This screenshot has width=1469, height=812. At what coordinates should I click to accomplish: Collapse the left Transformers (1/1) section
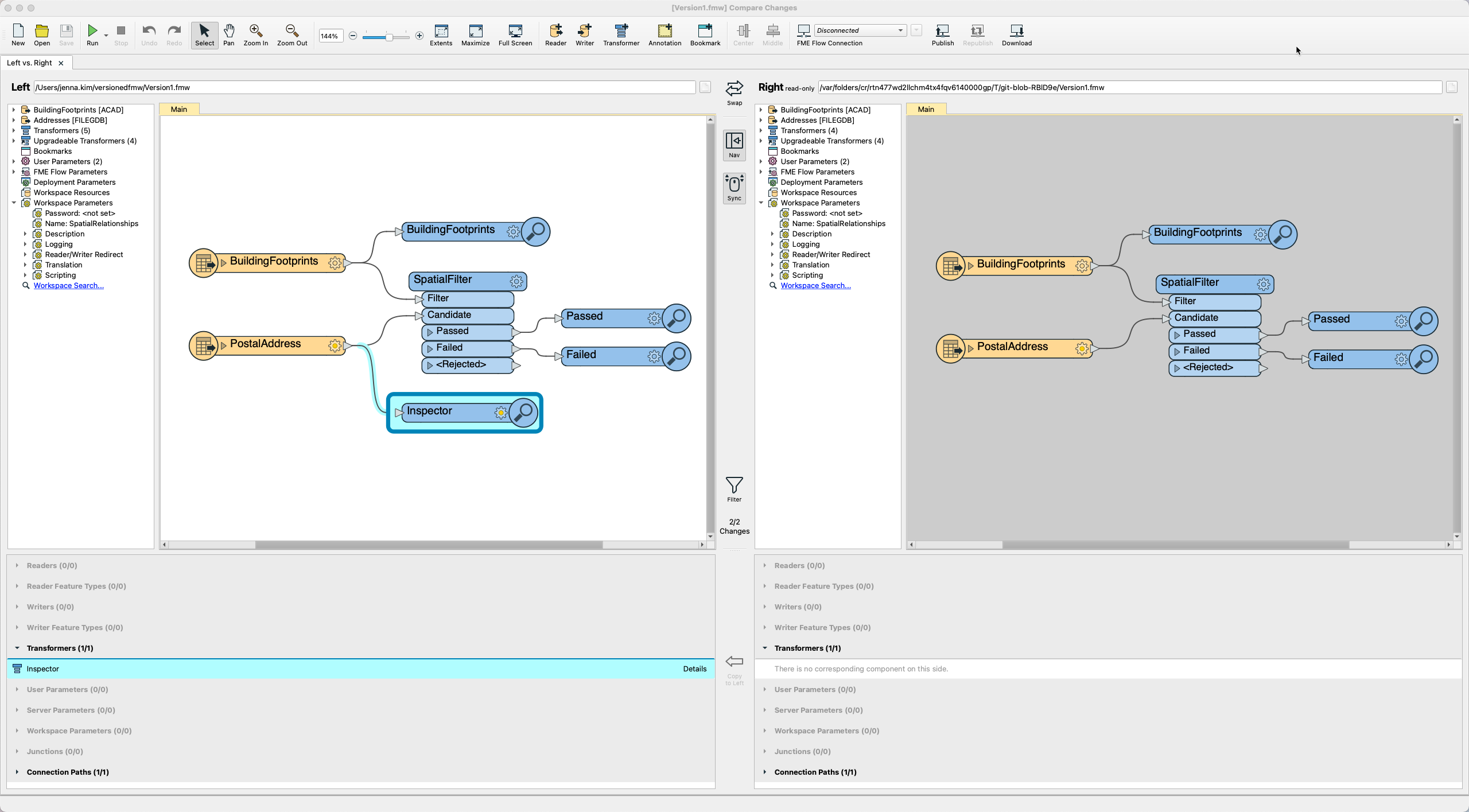click(17, 648)
